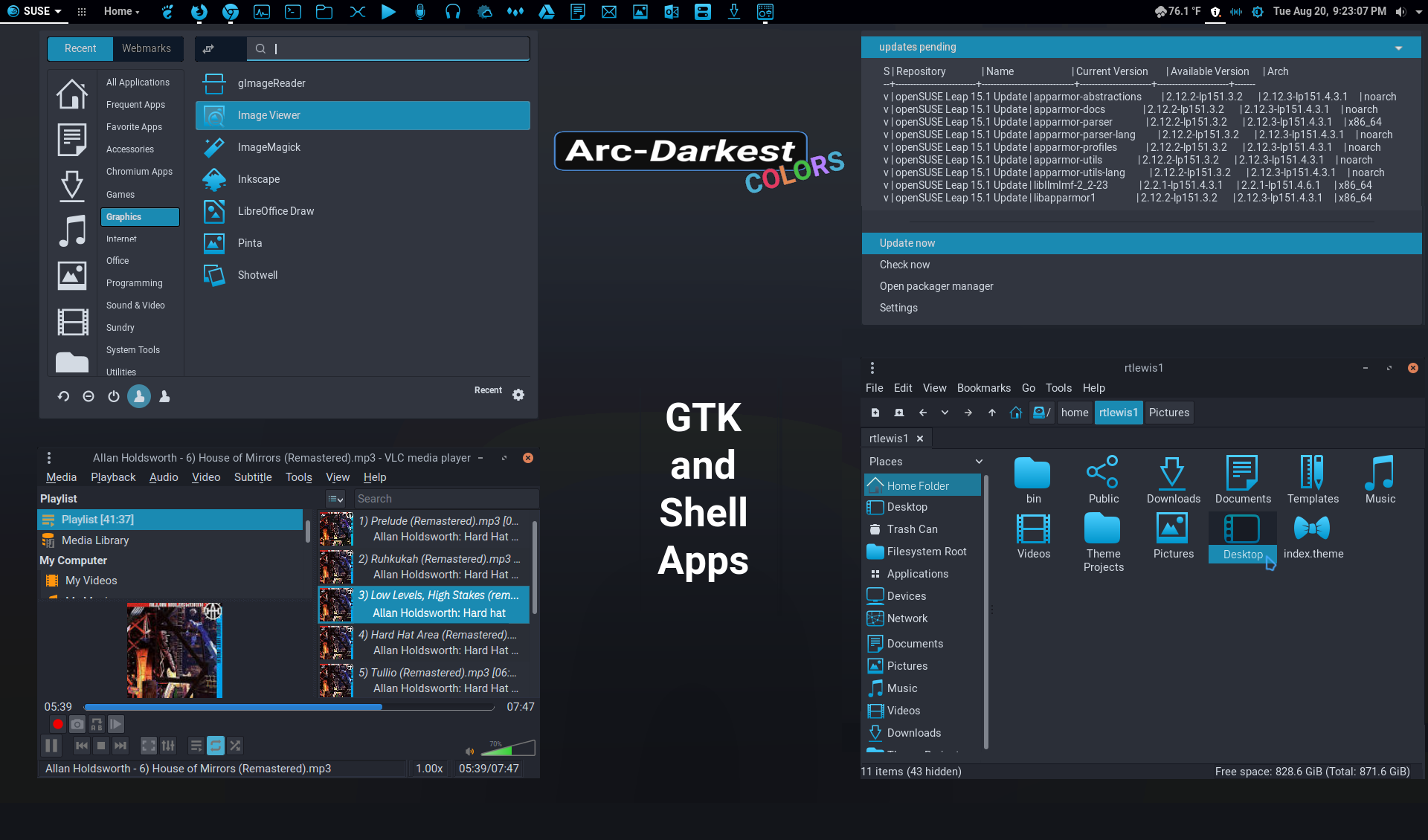Screen dimensions: 1428x840
Task: Click Update now
Action: point(1142,243)
